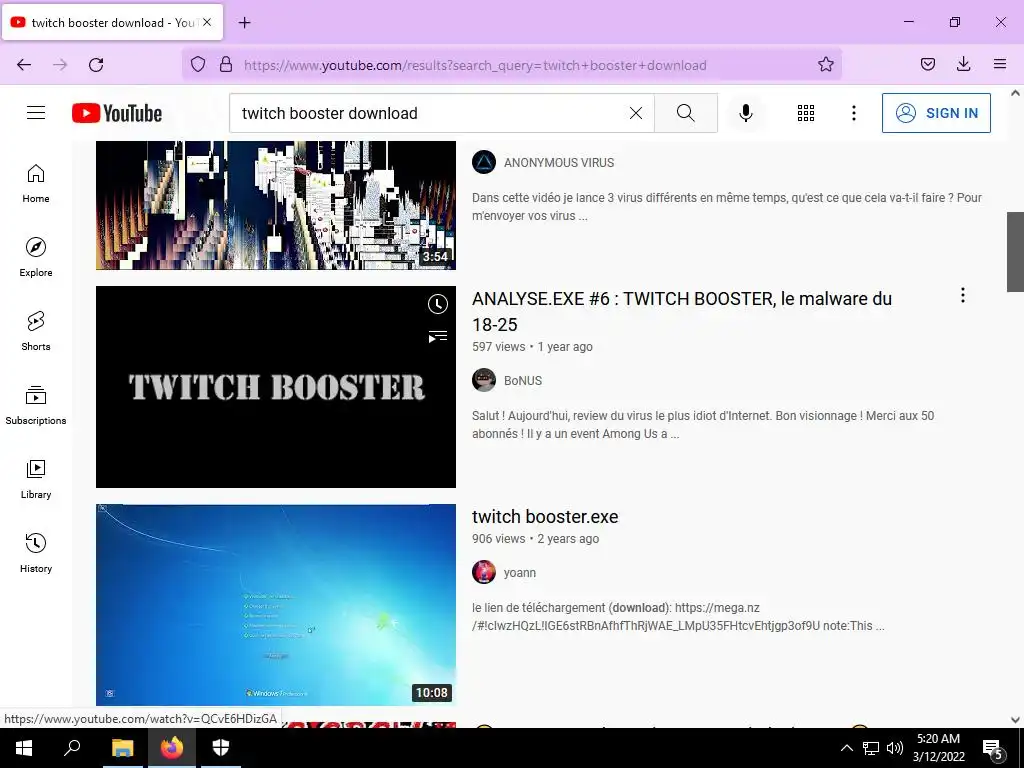Click the page vertical scrollbar thumb
1024x768 pixels.
tap(1015, 252)
